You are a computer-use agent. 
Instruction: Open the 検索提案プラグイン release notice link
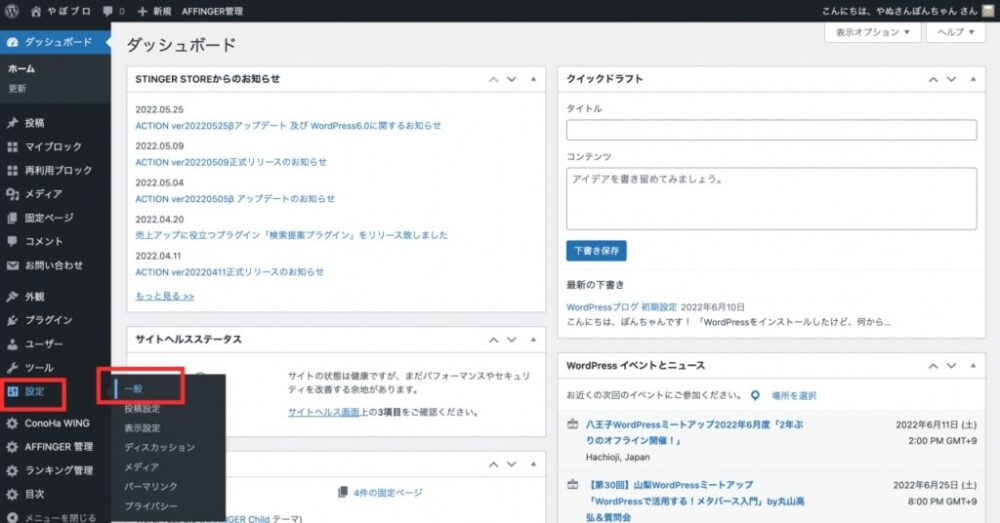click(291, 235)
